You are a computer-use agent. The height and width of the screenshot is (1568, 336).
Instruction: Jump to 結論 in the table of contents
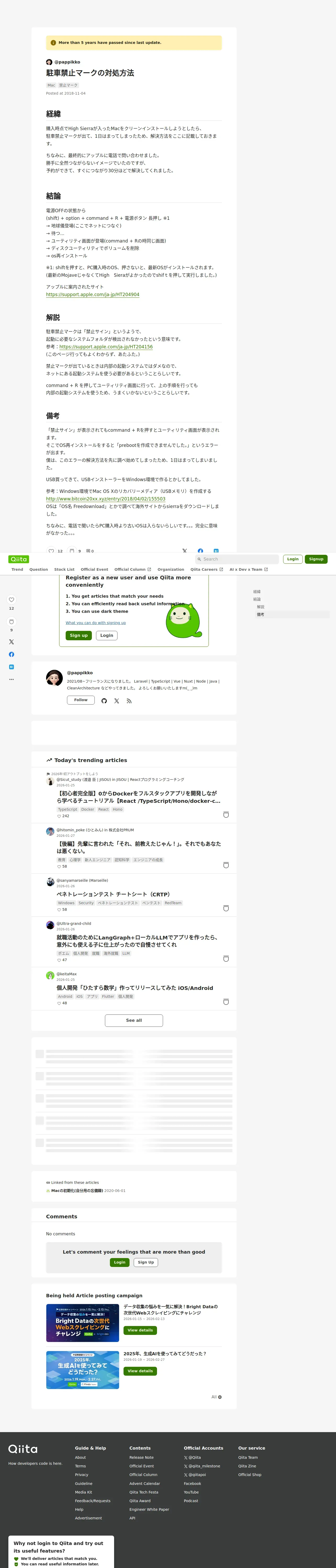point(257,599)
